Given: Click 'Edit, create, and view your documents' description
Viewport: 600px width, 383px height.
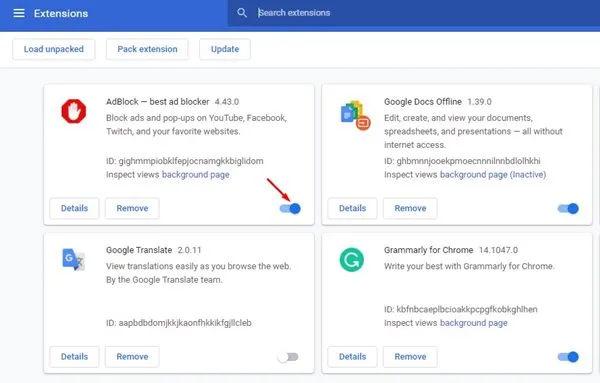Looking at the screenshot, I should (x=473, y=131).
